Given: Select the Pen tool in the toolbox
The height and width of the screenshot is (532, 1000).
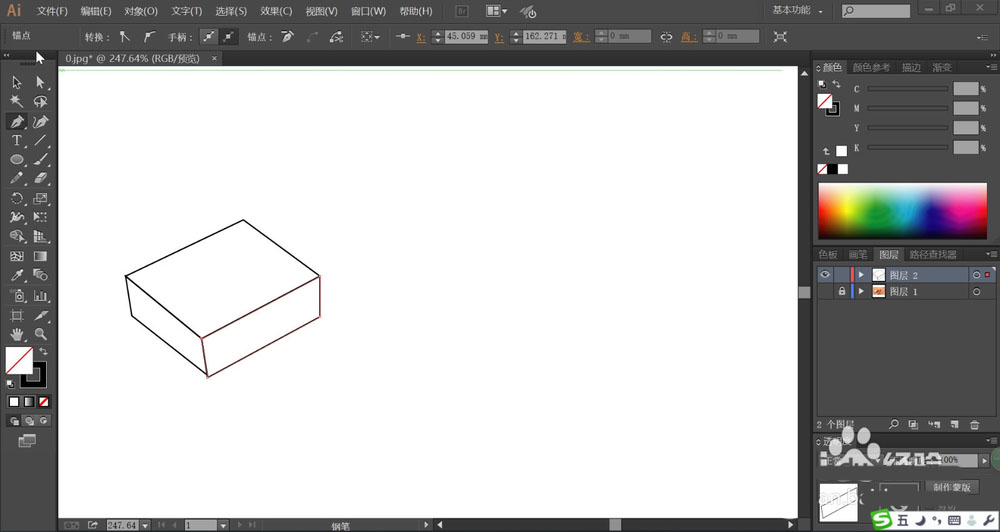Looking at the screenshot, I should tap(17, 121).
